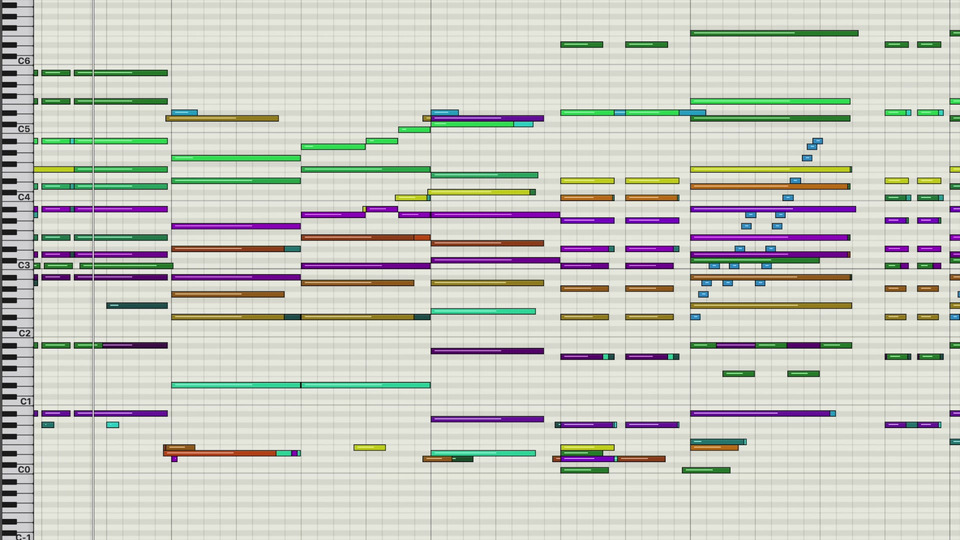
Task: Click the C1 piano key label
Action: (25, 401)
